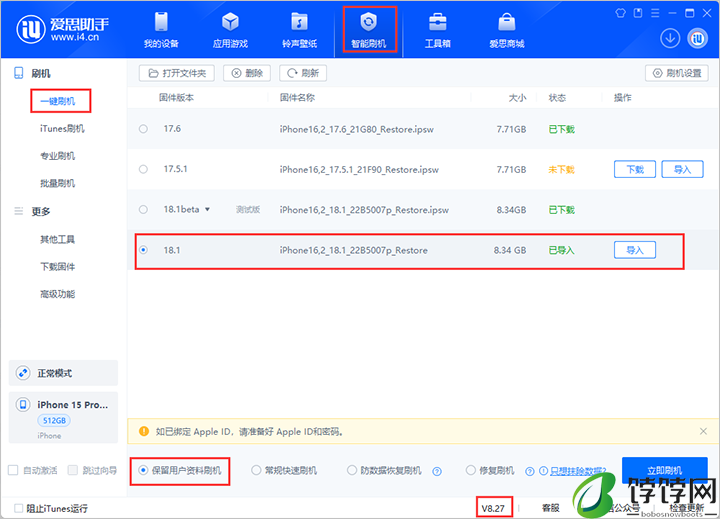Click help icon next to 防数据恢复刷机
The height and width of the screenshot is (519, 720).
point(437,471)
